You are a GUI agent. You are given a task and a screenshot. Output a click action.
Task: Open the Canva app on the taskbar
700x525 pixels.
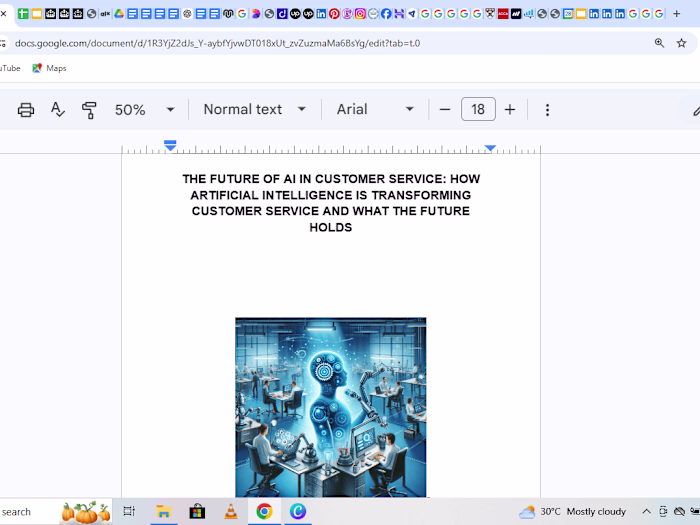(x=298, y=512)
